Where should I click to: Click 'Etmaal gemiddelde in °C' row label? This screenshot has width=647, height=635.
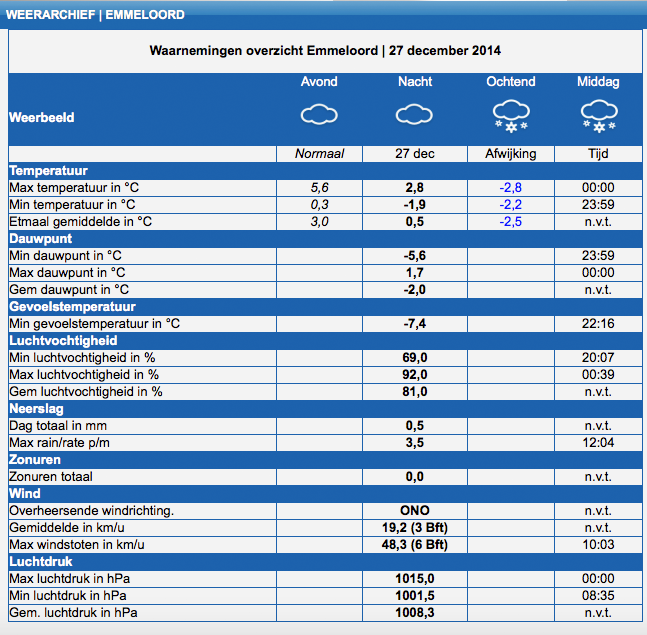point(80,222)
